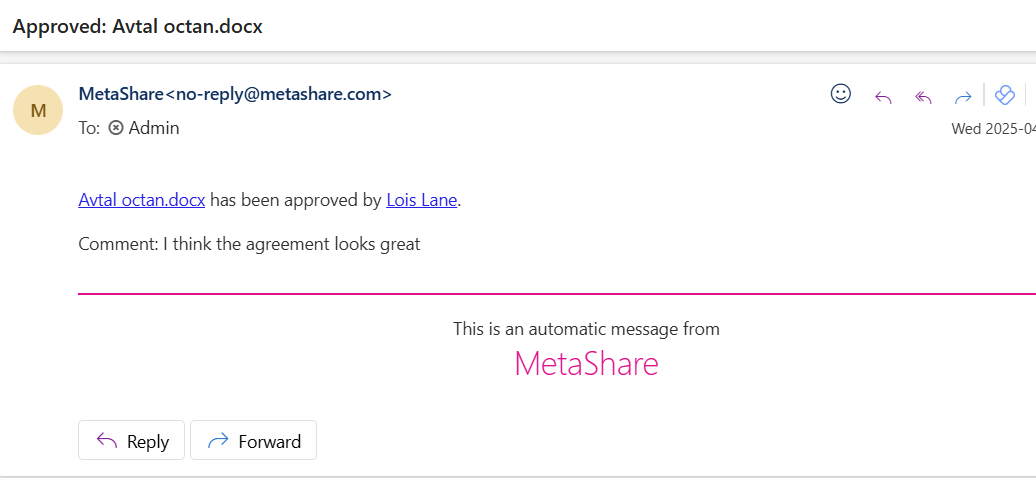The width and height of the screenshot is (1036, 478).
Task: Click the Reply All double-arrow icon
Action: (x=923, y=96)
